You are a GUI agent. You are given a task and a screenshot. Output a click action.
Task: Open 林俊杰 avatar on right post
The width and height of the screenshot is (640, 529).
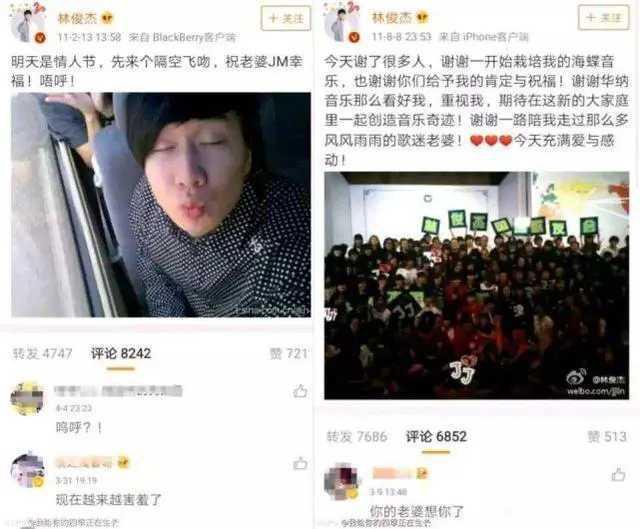pos(342,23)
